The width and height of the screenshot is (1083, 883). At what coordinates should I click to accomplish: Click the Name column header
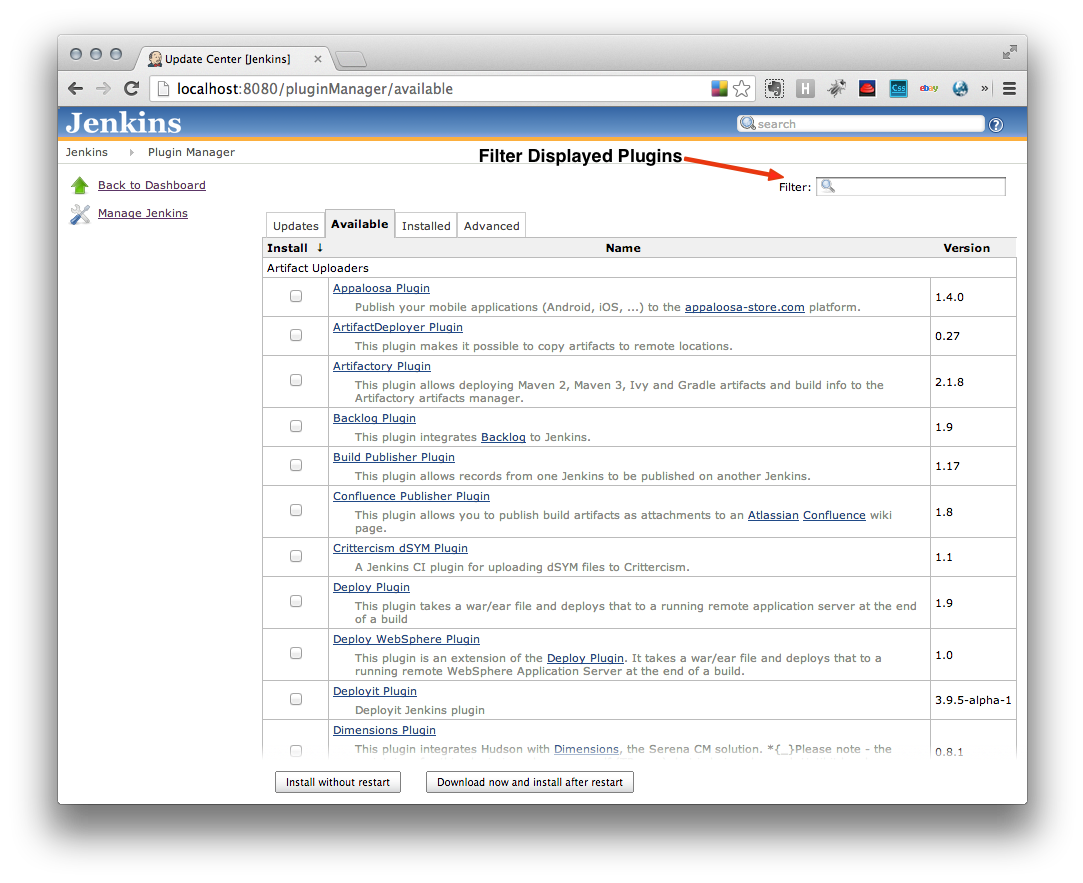(x=623, y=248)
